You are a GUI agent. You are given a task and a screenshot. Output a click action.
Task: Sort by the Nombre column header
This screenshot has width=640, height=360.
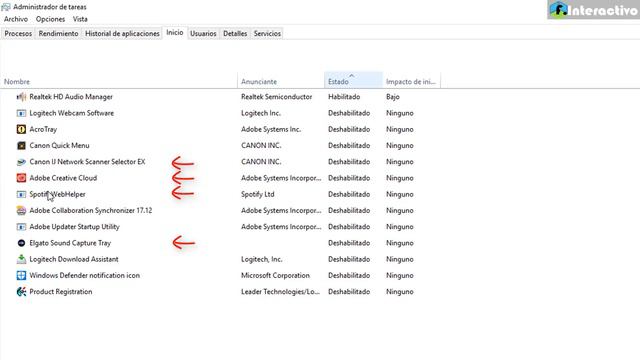119,81
